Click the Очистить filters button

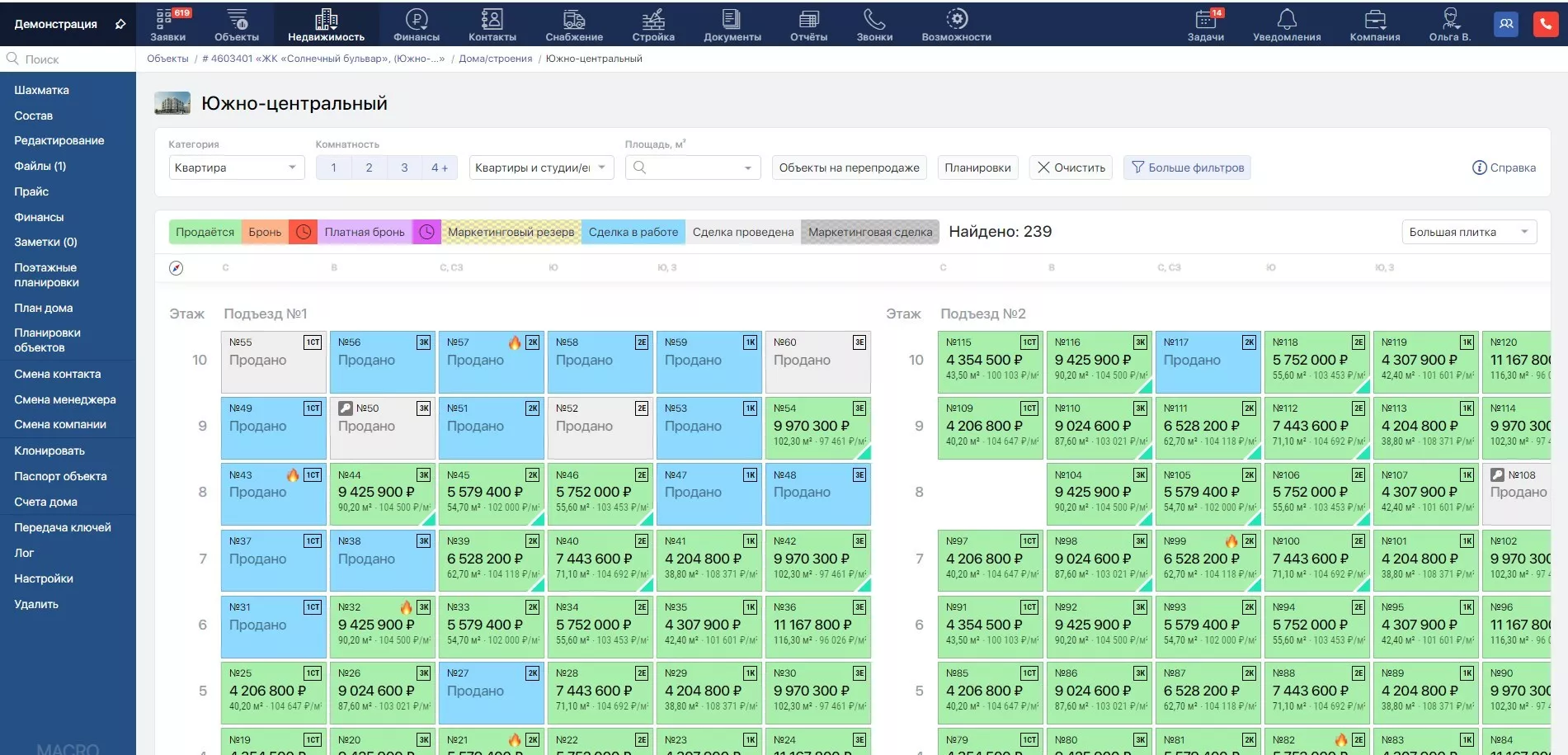[1070, 168]
